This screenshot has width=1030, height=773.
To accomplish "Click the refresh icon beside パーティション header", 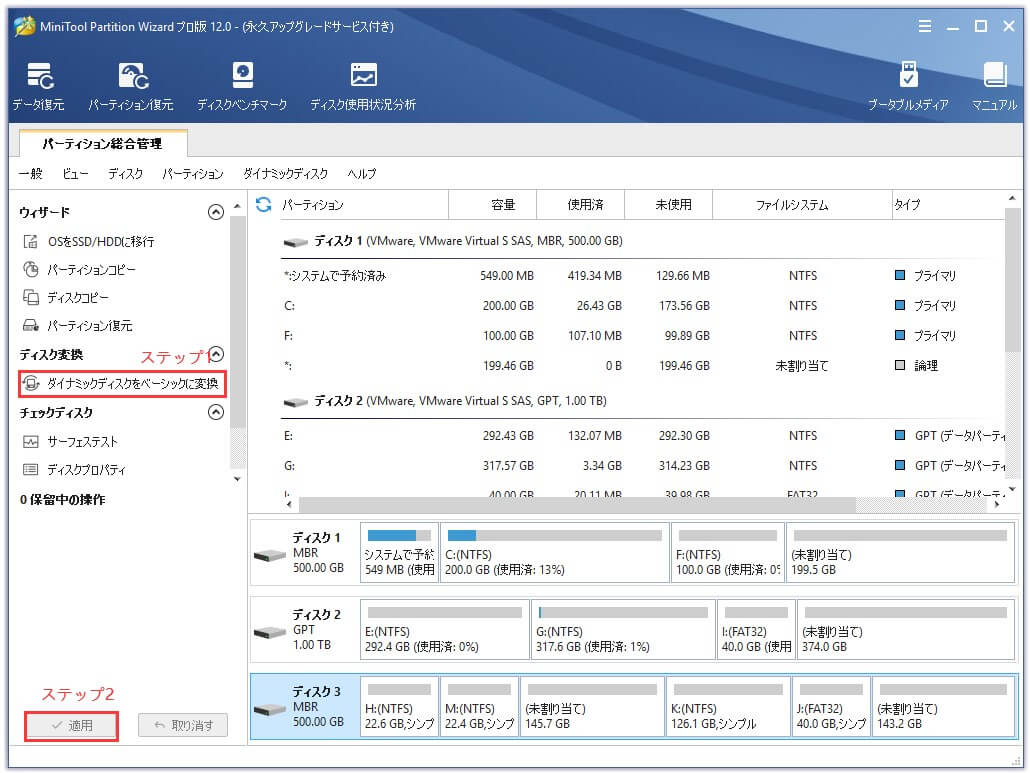I will pos(264,205).
